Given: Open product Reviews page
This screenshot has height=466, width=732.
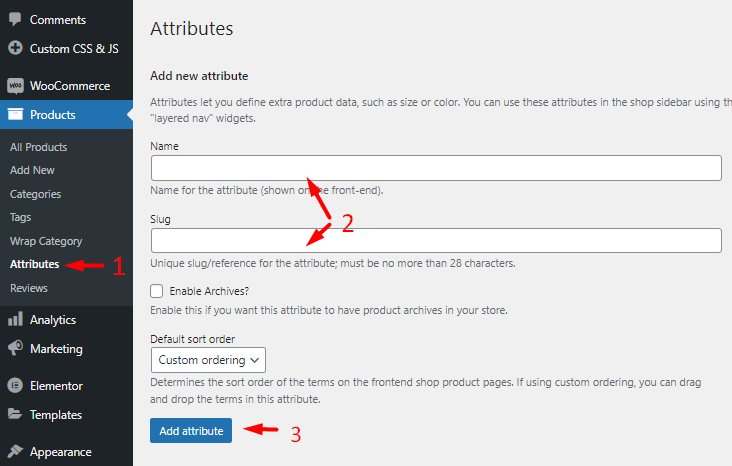Looking at the screenshot, I should point(29,288).
